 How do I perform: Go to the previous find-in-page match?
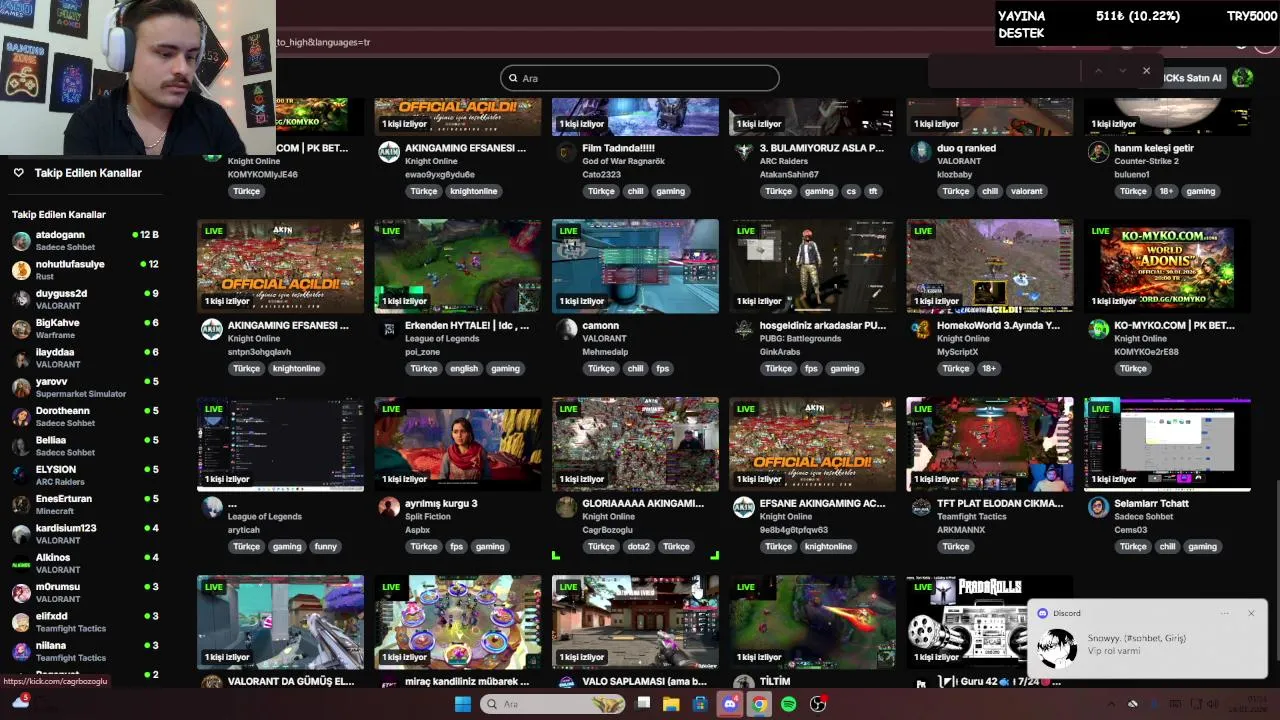pos(1098,71)
